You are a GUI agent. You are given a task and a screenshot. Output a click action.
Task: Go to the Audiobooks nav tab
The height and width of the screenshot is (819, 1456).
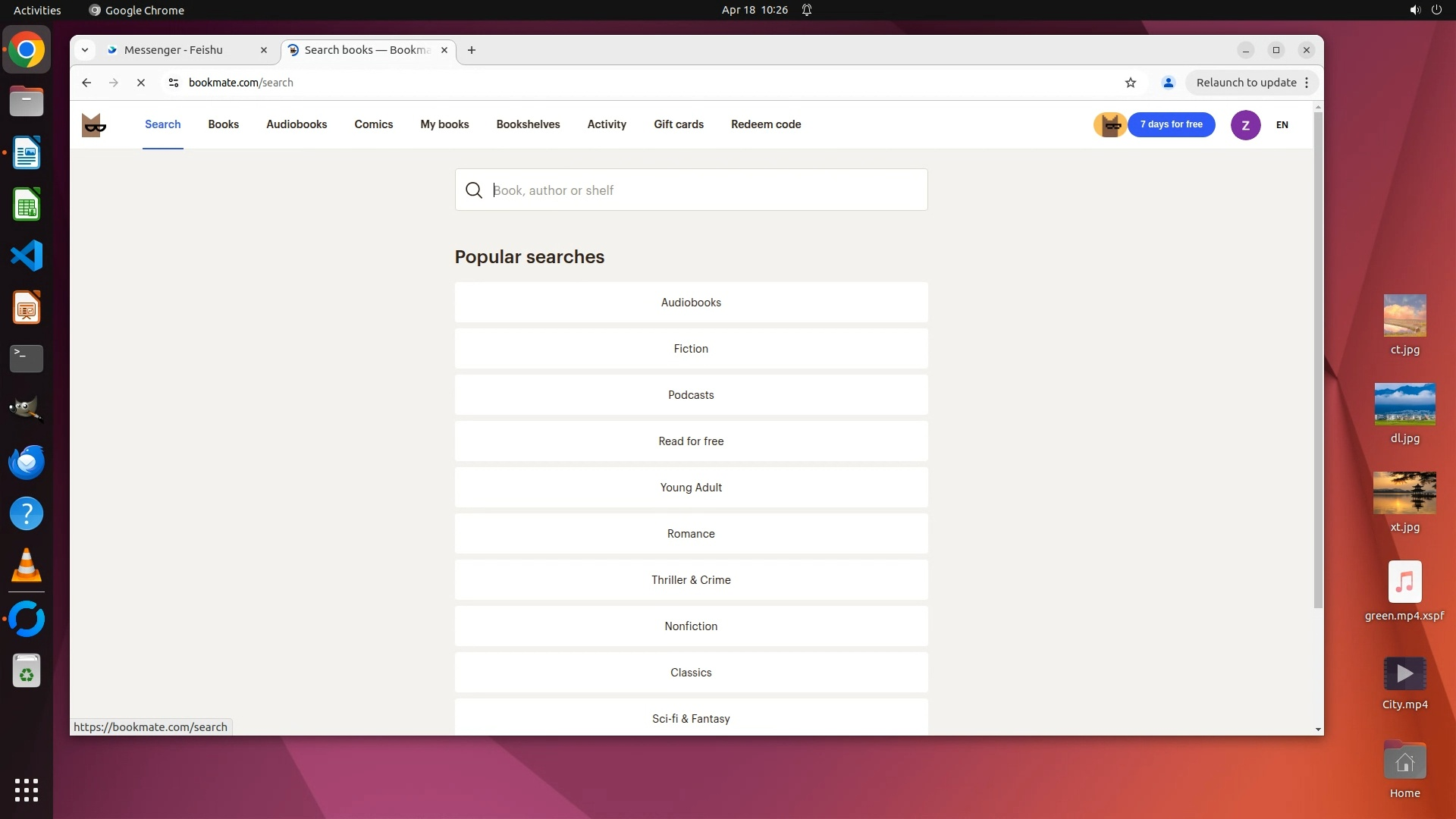point(297,124)
